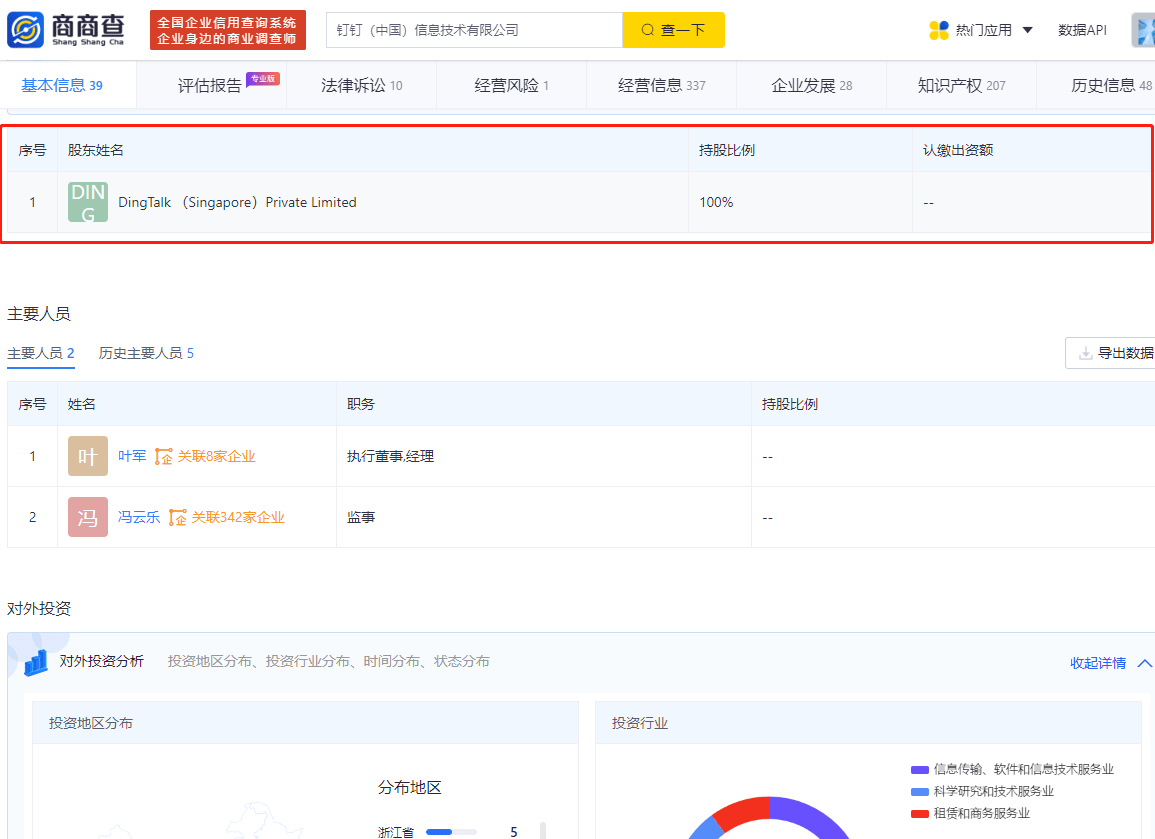Click the related-companies icon beside 叶军
Image resolution: width=1155 pixels, height=839 pixels.
[164, 456]
